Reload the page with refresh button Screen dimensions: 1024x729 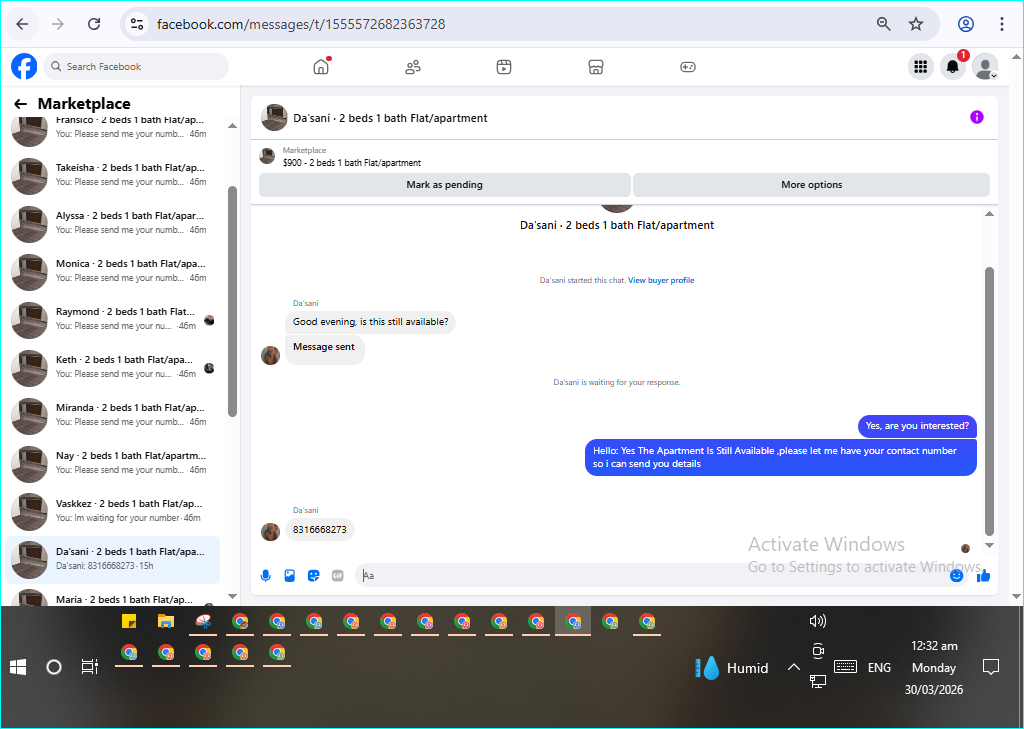point(94,24)
